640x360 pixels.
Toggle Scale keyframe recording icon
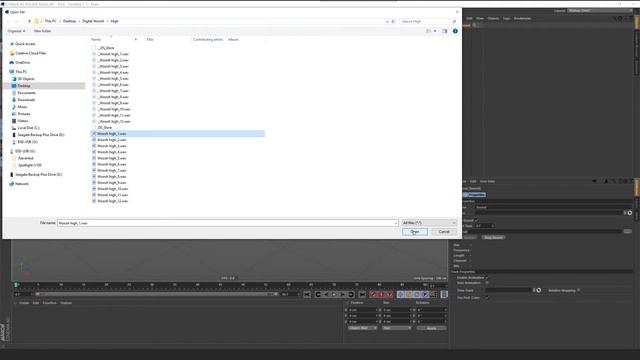[409, 294]
